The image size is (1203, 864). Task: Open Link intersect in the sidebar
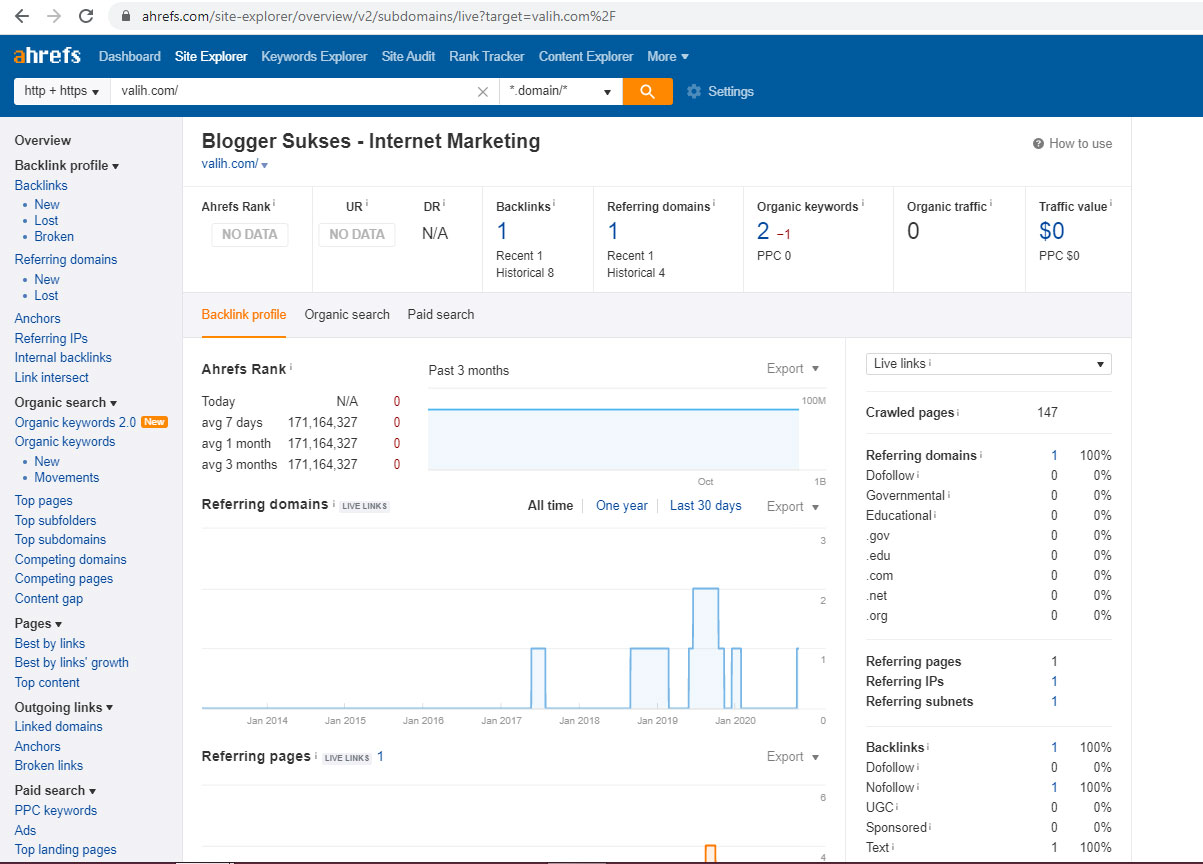51,378
